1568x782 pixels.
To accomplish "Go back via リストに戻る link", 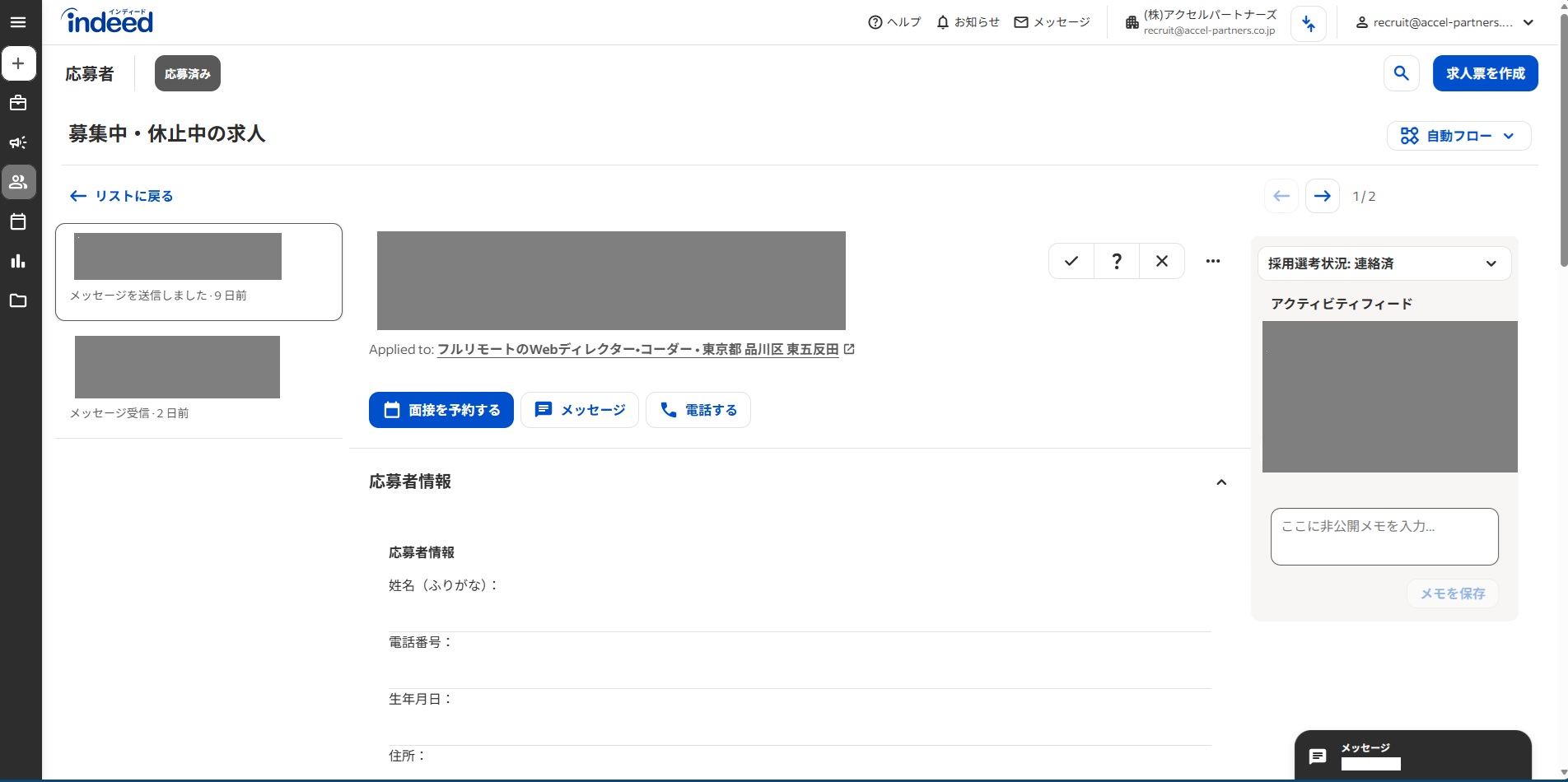I will coord(122,196).
